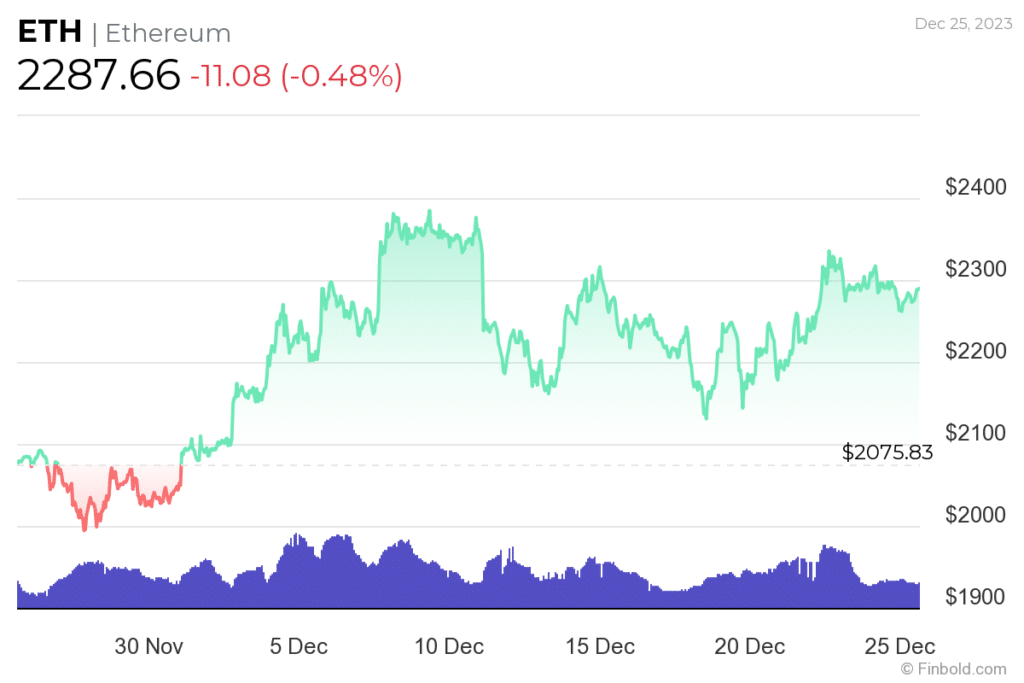Screen dimensions: 1024x683
Task: Select the 15 Dec date marker
Action: point(600,646)
